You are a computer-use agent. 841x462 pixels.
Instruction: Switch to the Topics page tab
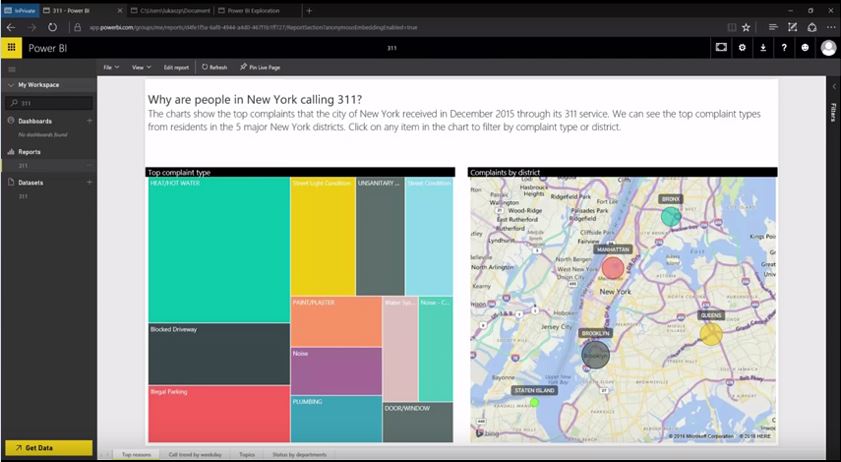point(247,454)
